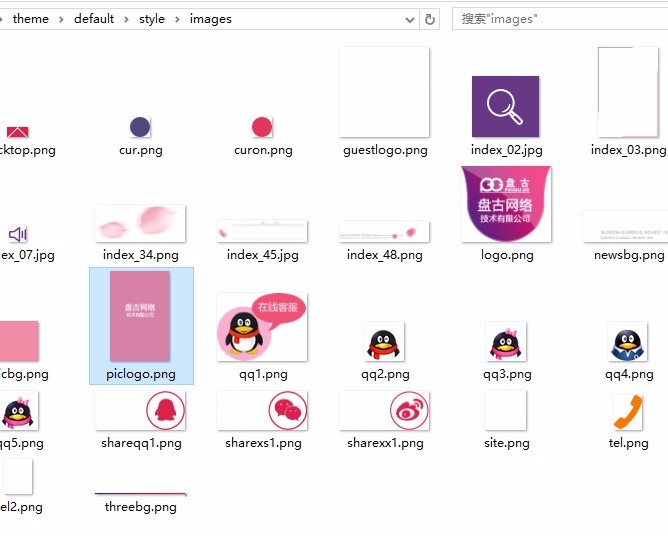Select the newsbg.png thumbnail
The image size is (668, 536).
[625, 227]
